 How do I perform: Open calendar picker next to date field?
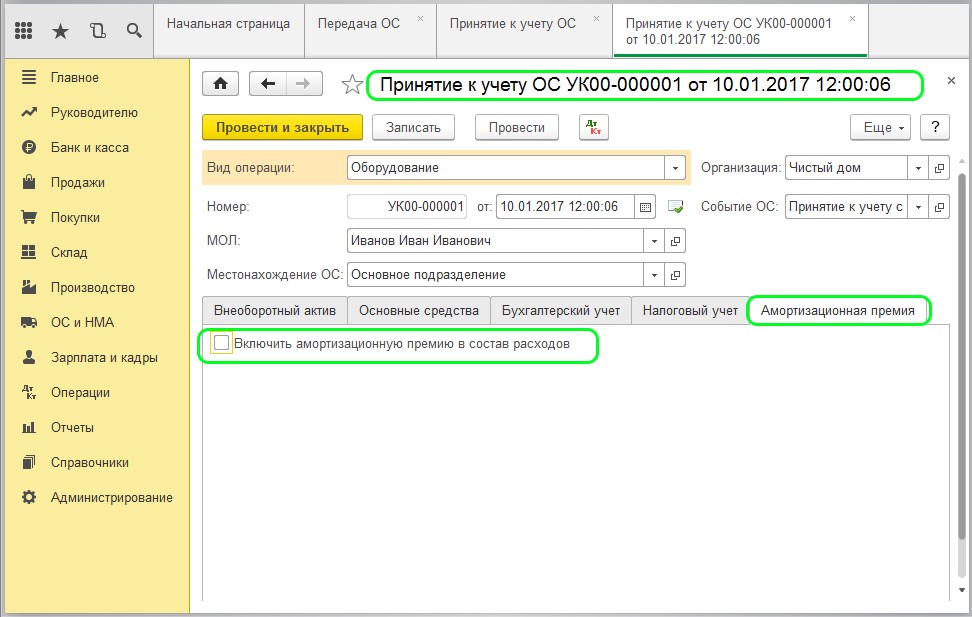tap(645, 207)
